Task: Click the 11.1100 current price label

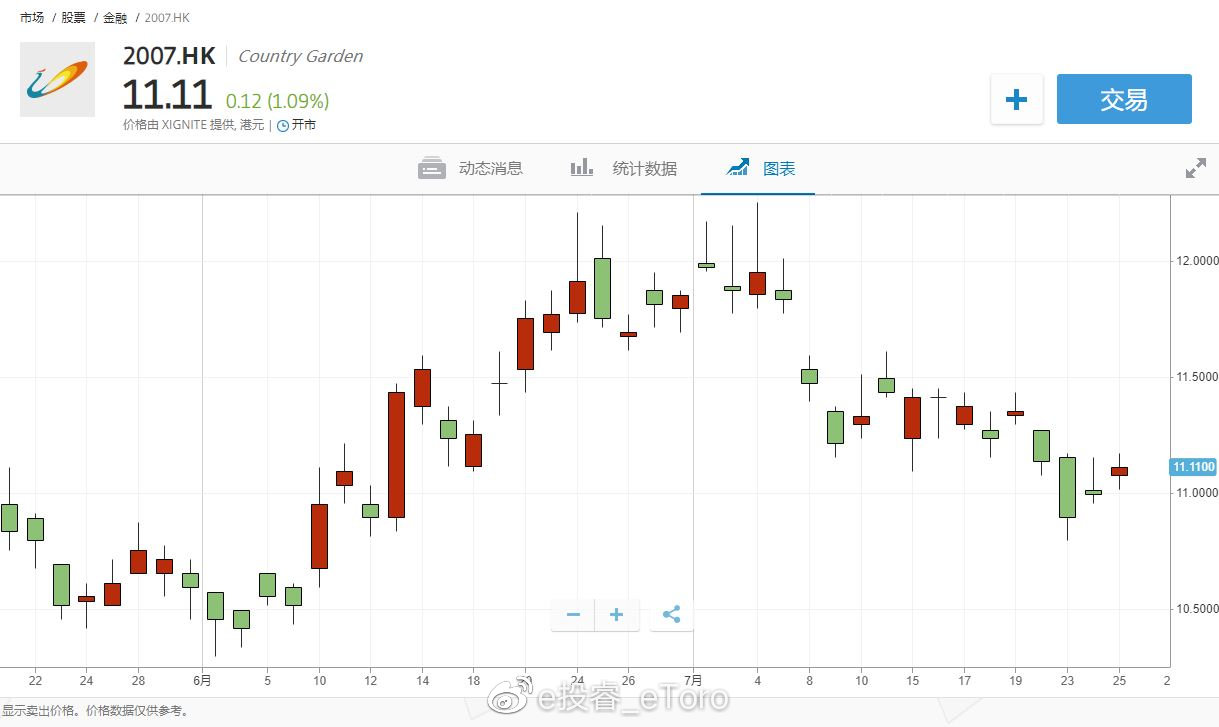Action: tap(1193, 467)
